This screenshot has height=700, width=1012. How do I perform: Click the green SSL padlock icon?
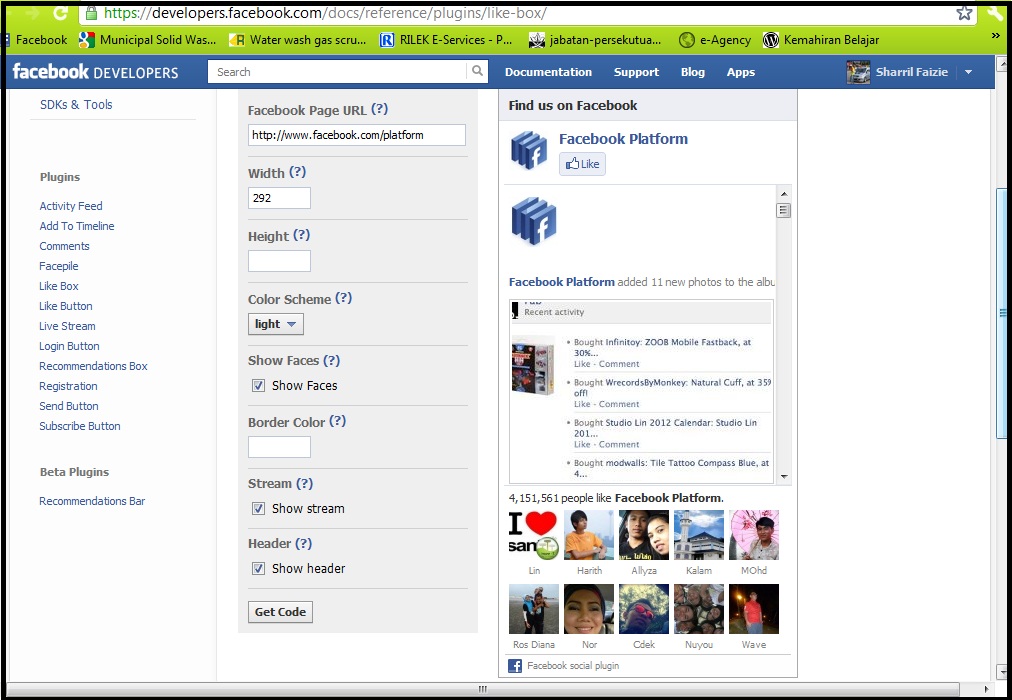pos(92,13)
